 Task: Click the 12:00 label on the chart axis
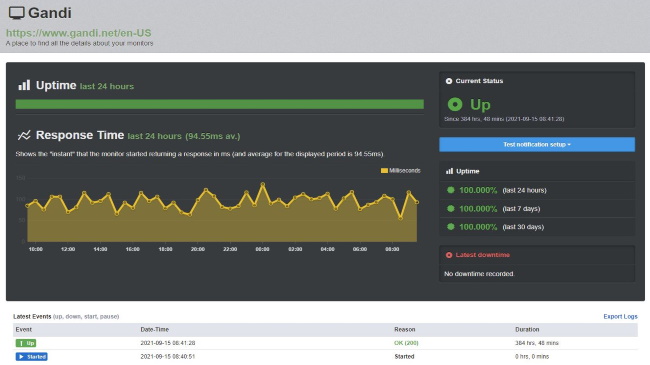tap(68, 249)
